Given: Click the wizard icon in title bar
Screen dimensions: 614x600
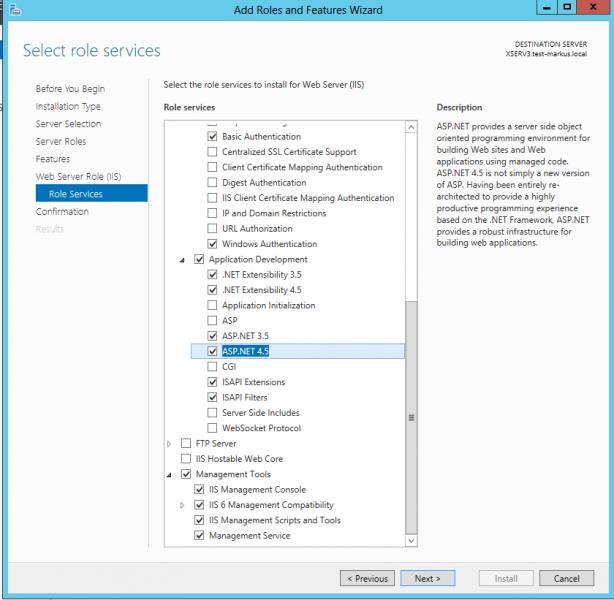Looking at the screenshot, I should [10, 9].
